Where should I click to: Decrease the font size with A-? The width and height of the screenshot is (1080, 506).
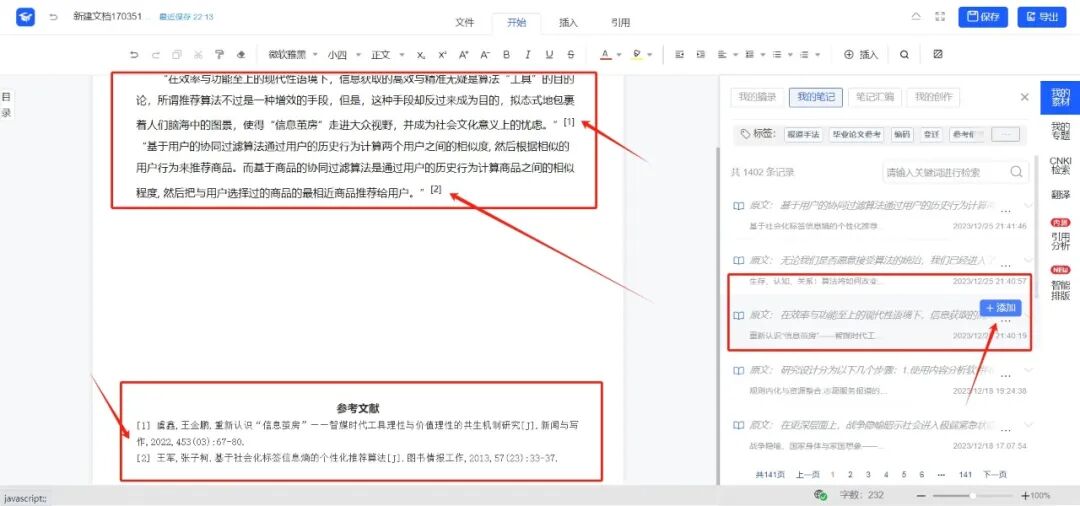tap(485, 54)
